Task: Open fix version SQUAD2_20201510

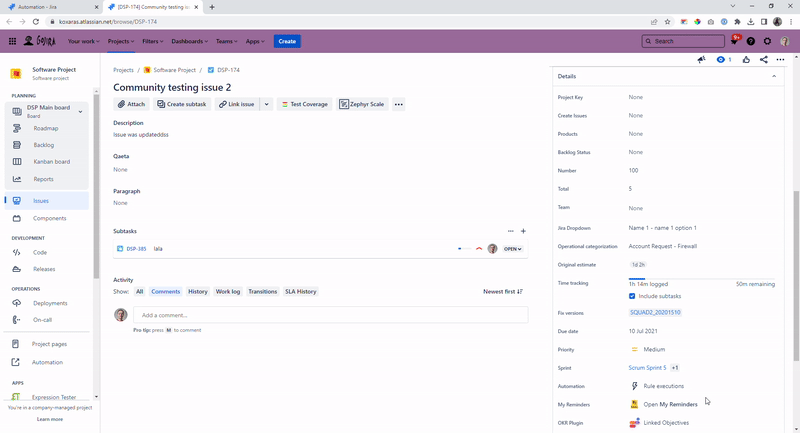Action: click(x=655, y=313)
